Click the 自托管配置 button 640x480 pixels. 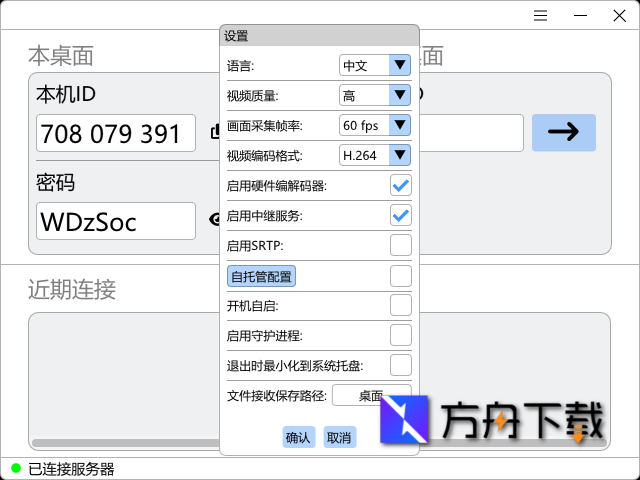(x=261, y=276)
